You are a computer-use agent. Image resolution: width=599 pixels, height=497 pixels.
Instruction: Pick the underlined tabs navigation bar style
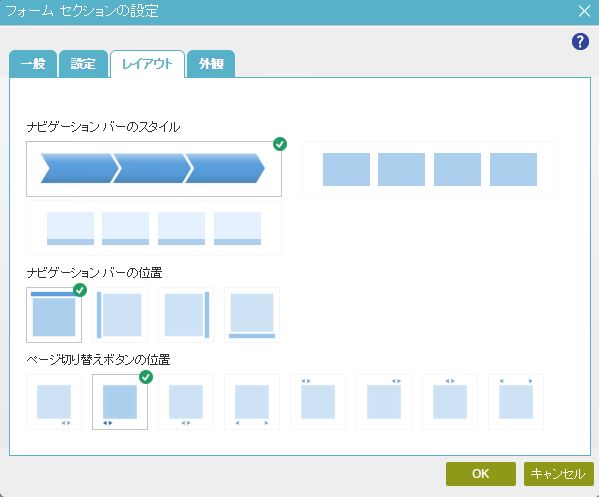point(154,228)
